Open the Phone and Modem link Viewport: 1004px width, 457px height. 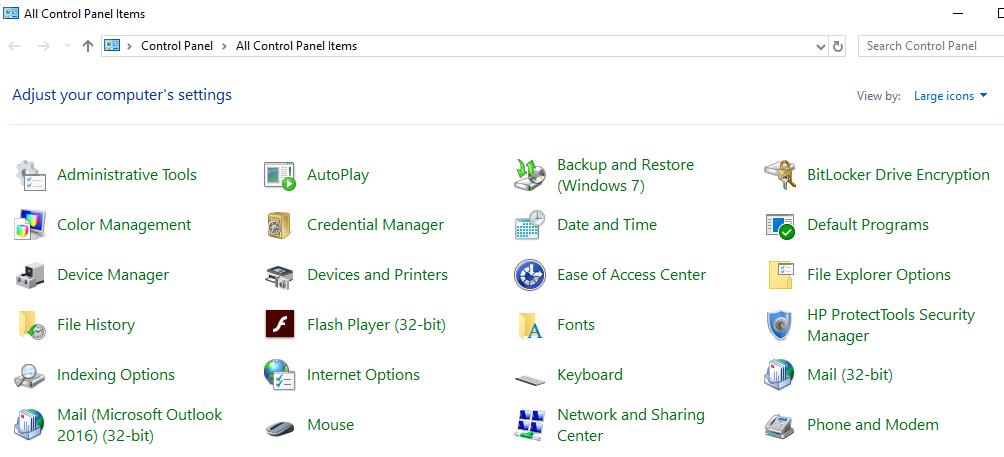click(872, 425)
